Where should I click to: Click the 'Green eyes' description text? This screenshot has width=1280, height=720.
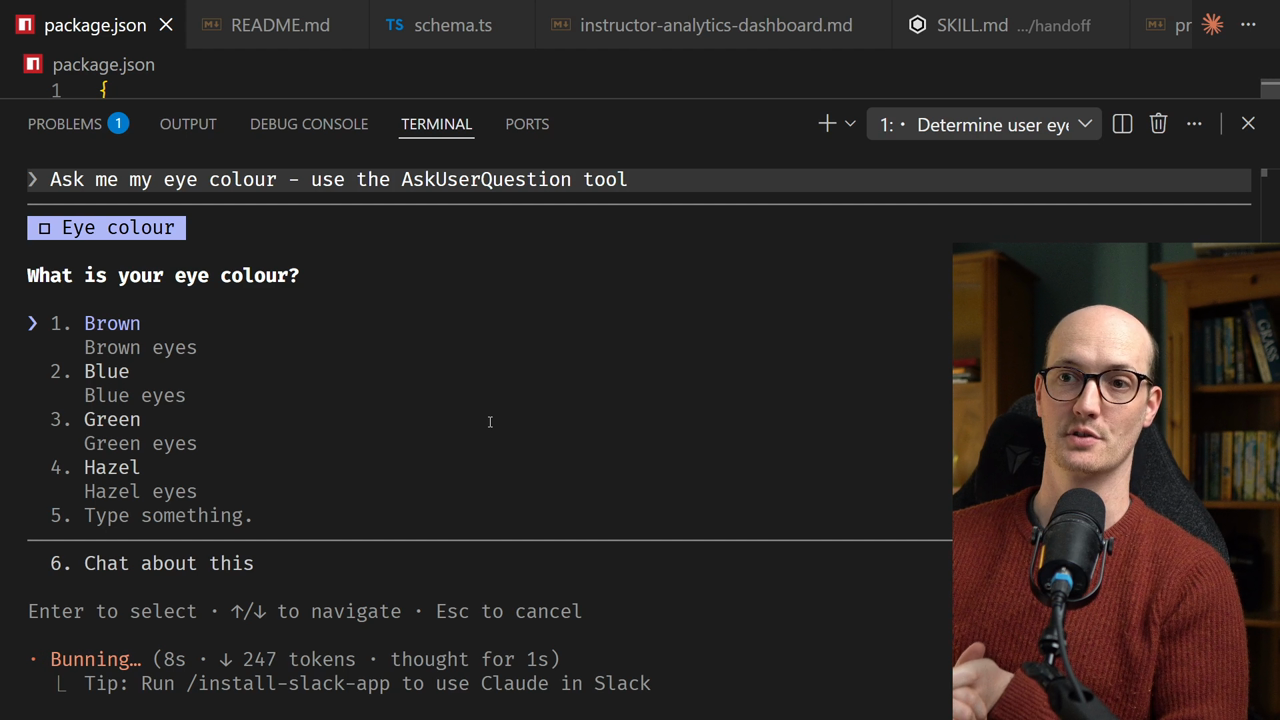coord(140,443)
